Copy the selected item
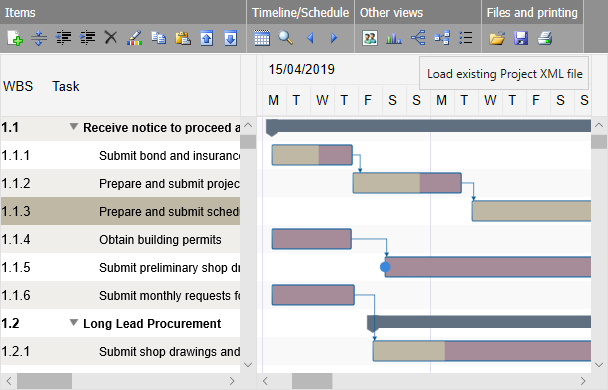608x390 pixels. point(159,38)
